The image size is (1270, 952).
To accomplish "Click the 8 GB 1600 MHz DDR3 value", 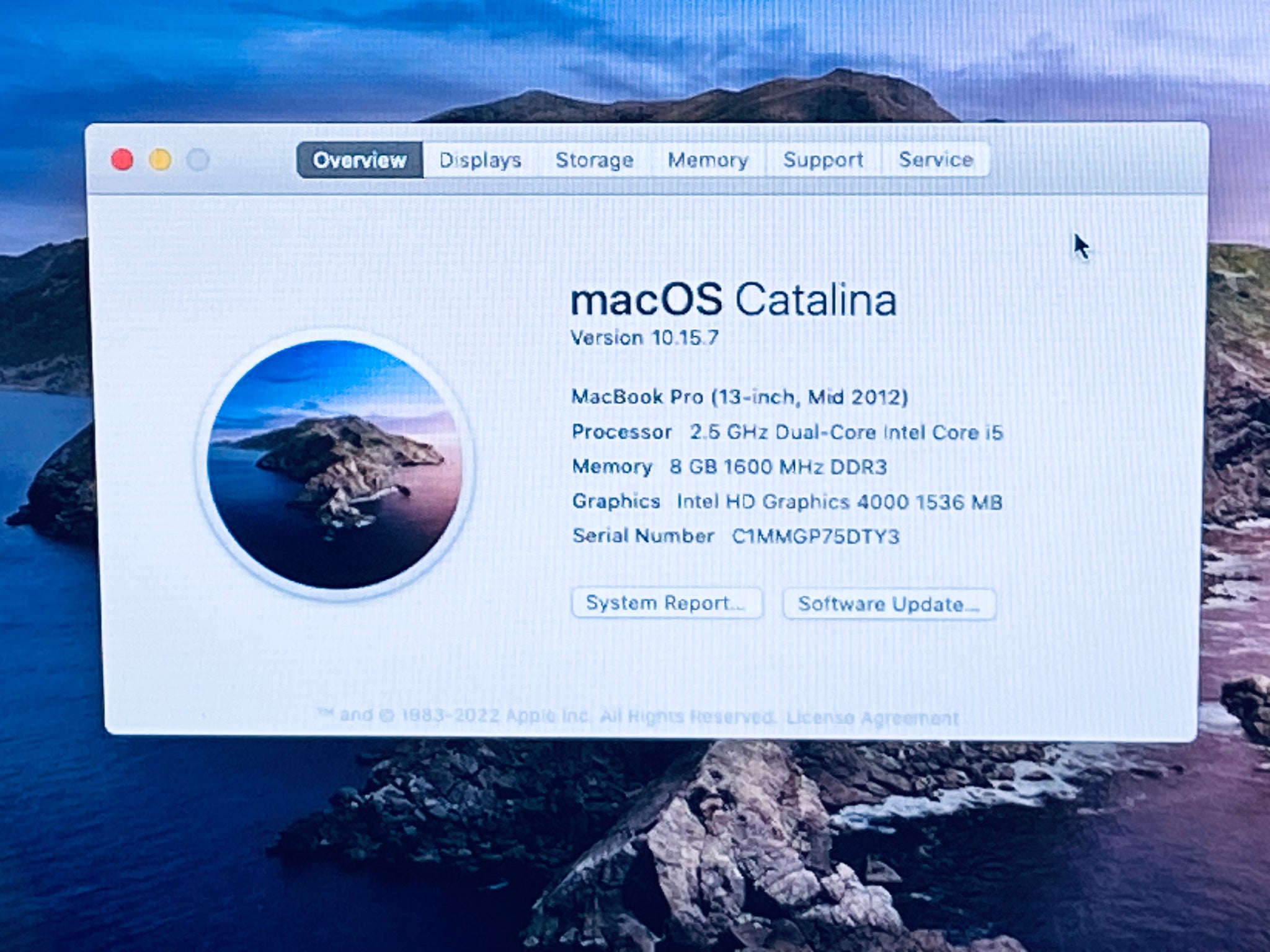I will [x=778, y=467].
